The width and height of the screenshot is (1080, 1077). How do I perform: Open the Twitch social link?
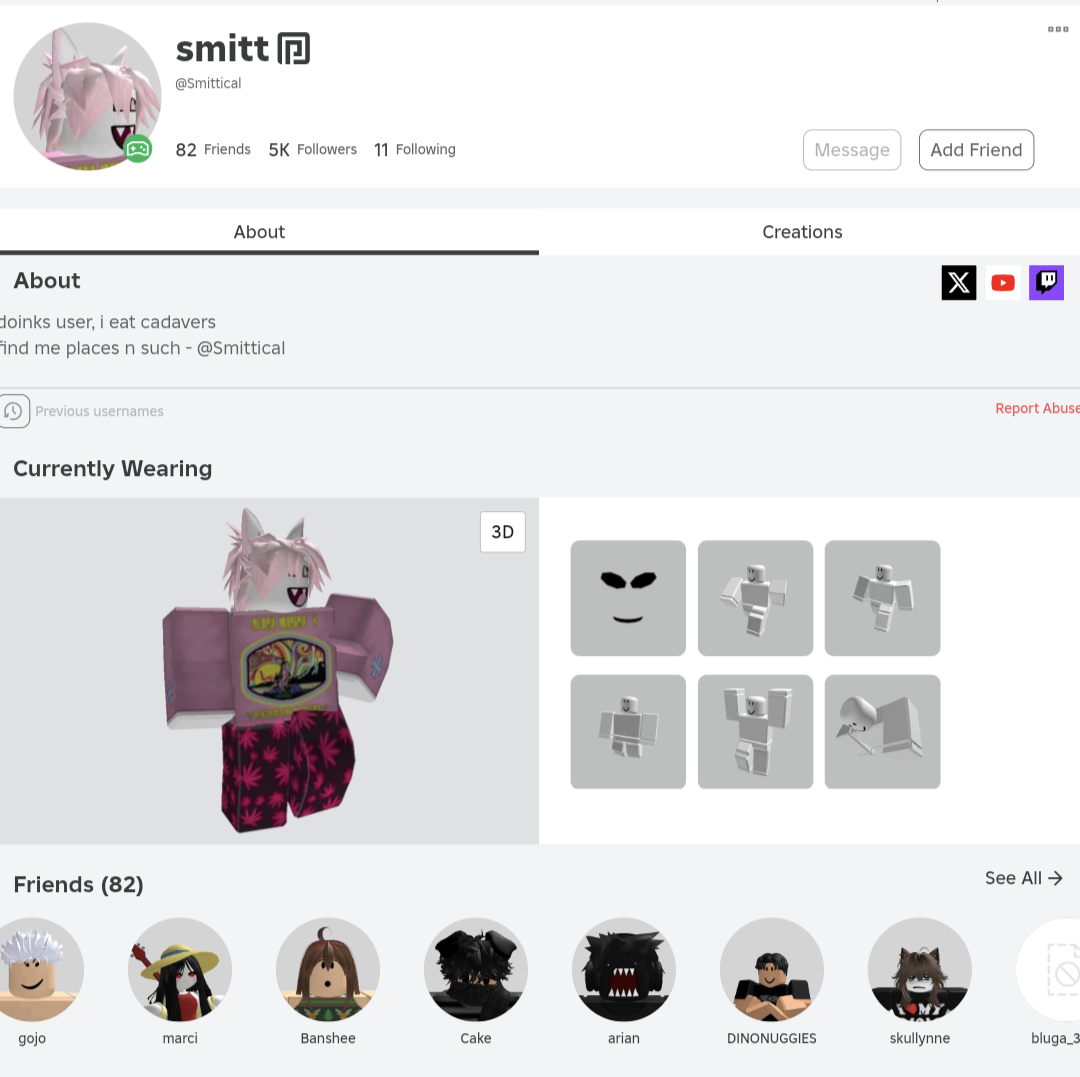tap(1046, 282)
